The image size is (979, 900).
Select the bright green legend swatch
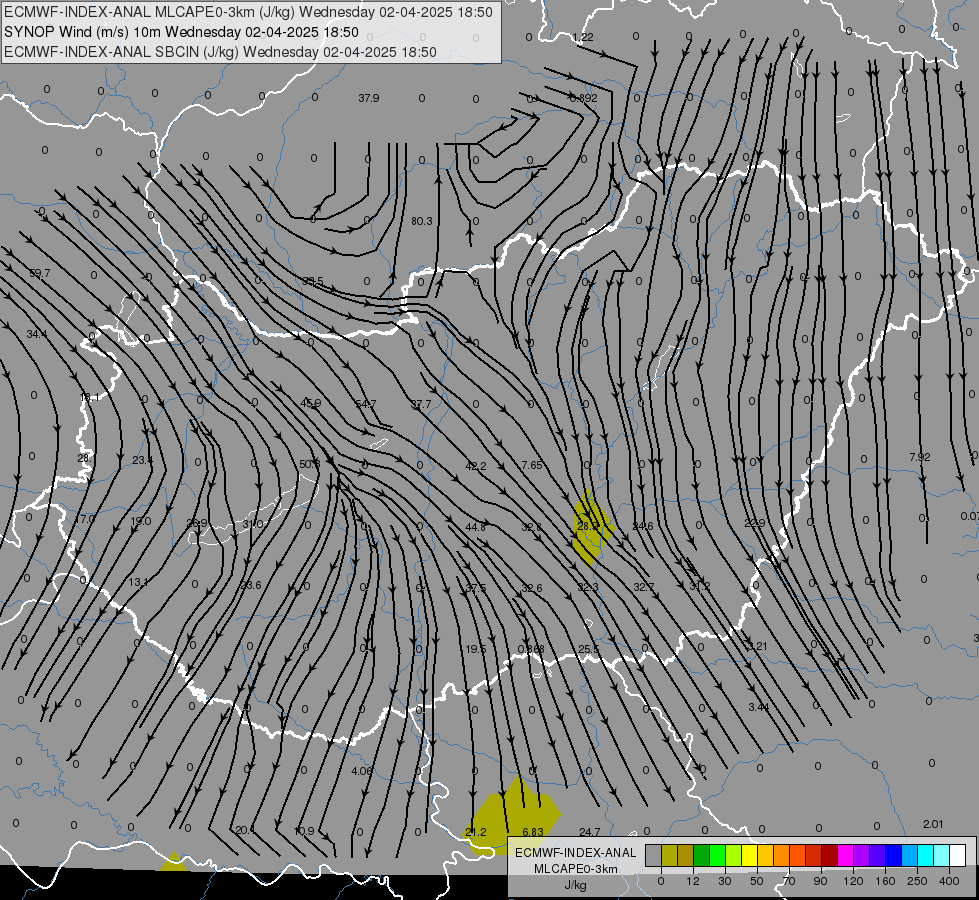[718, 855]
